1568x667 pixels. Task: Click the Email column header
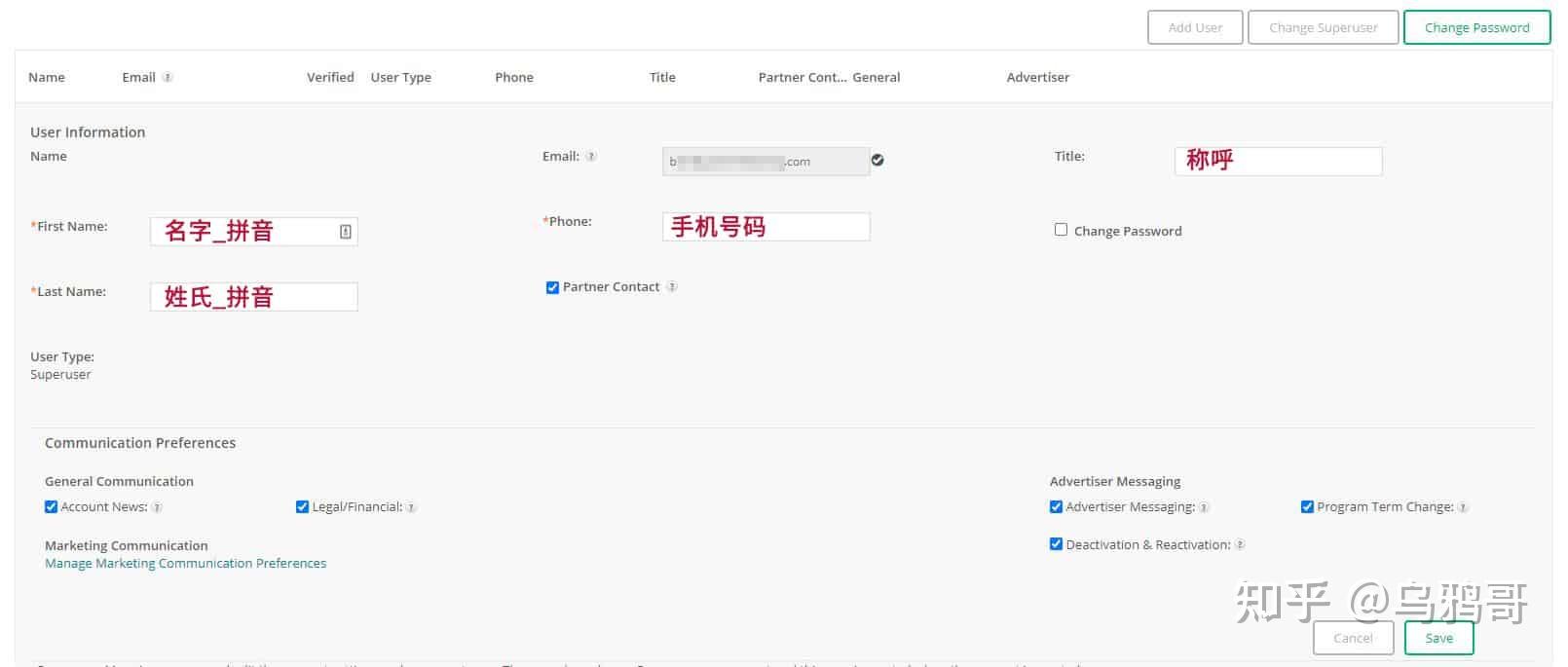[x=138, y=77]
